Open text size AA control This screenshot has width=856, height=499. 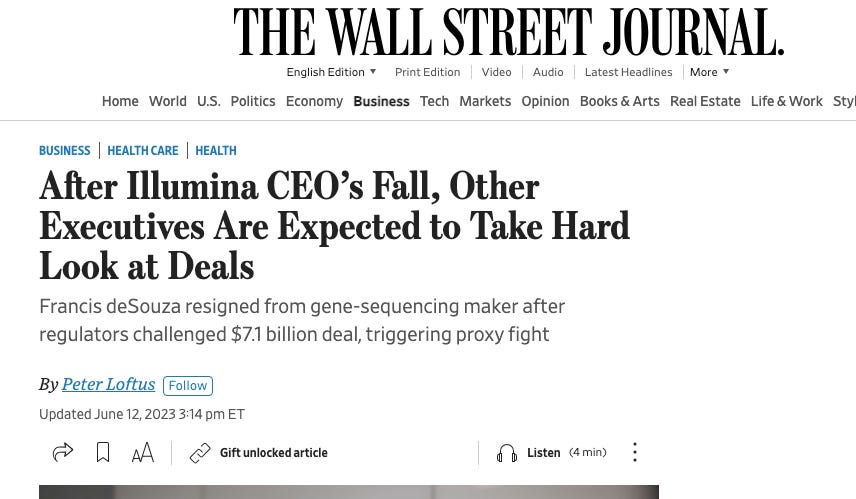click(x=142, y=453)
